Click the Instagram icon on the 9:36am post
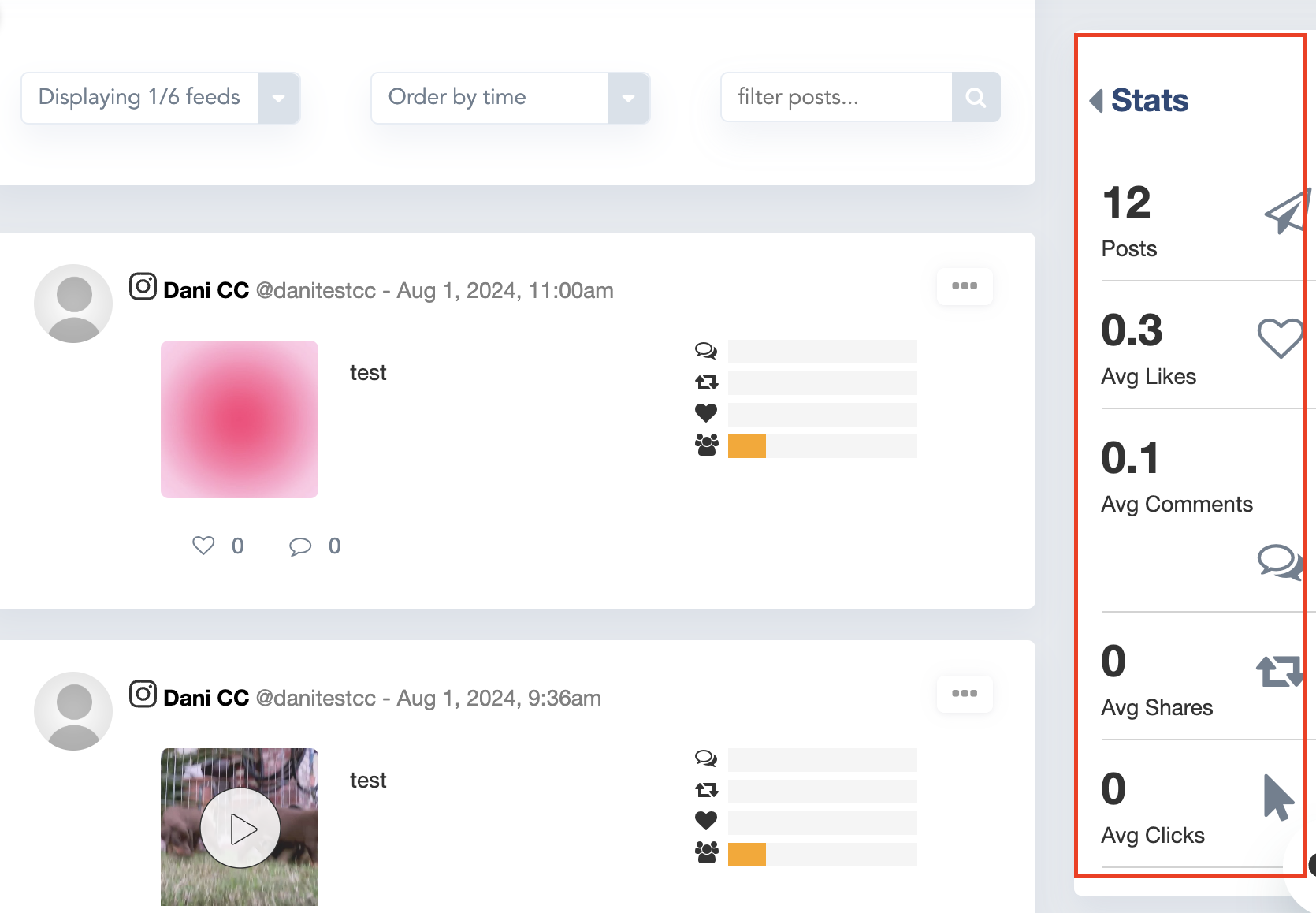 tap(143, 694)
